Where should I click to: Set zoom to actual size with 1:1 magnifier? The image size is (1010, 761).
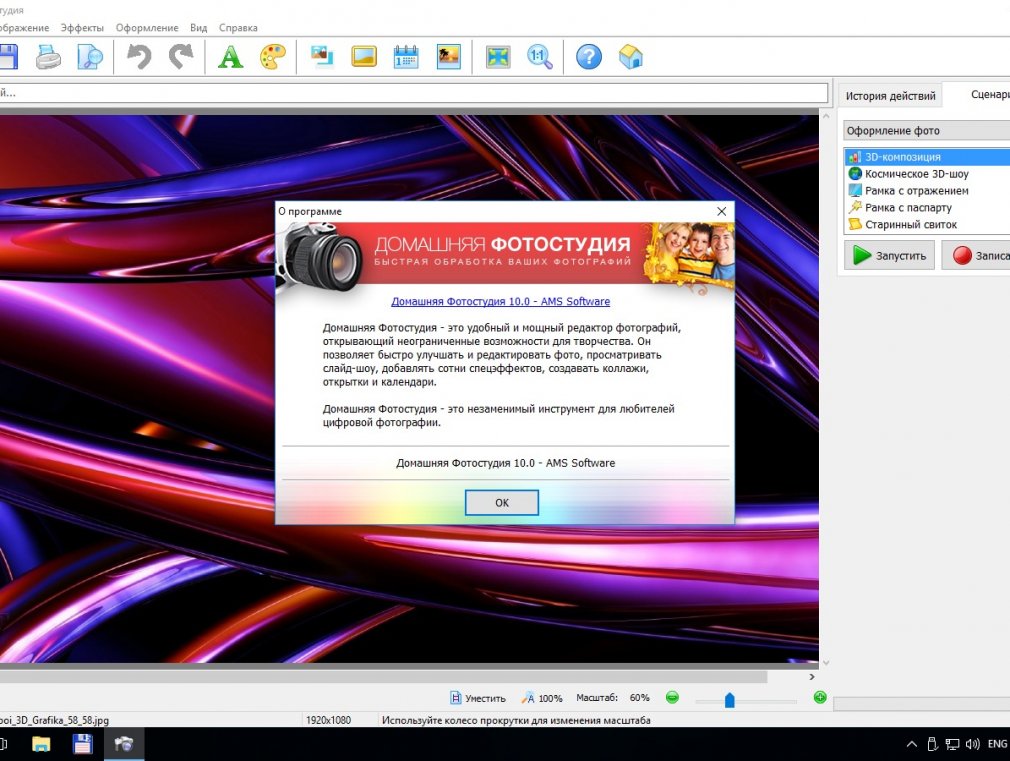(x=540, y=57)
